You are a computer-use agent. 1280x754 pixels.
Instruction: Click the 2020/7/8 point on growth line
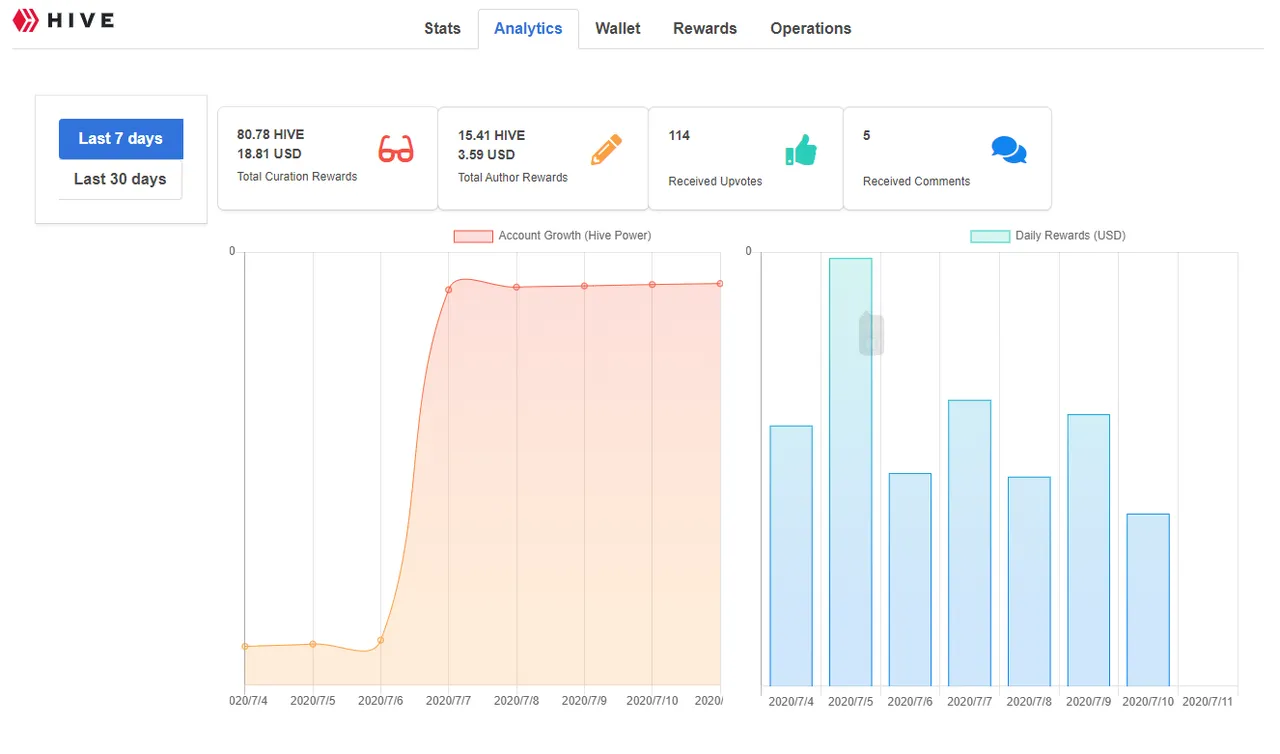(516, 287)
